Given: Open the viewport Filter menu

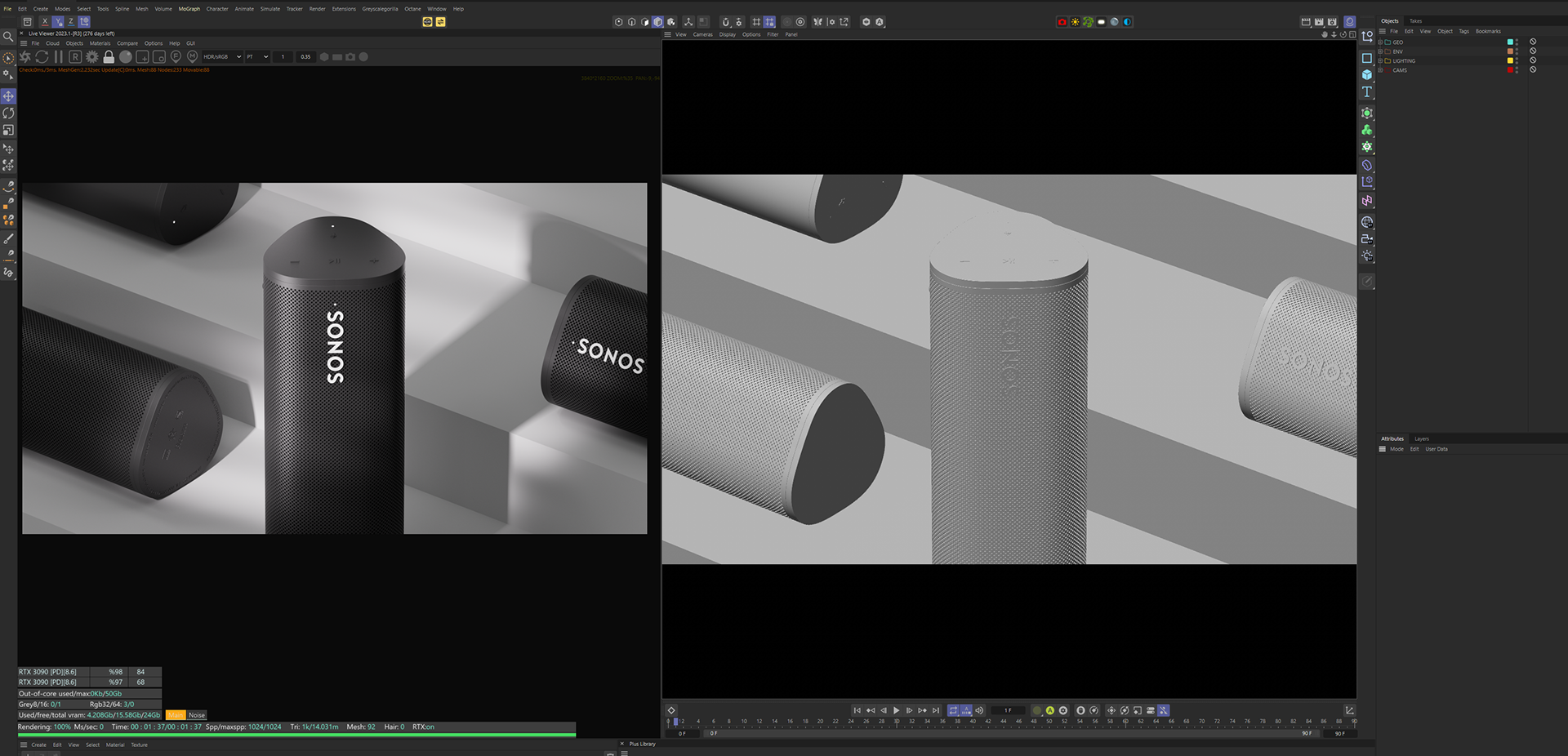Looking at the screenshot, I should point(773,34).
